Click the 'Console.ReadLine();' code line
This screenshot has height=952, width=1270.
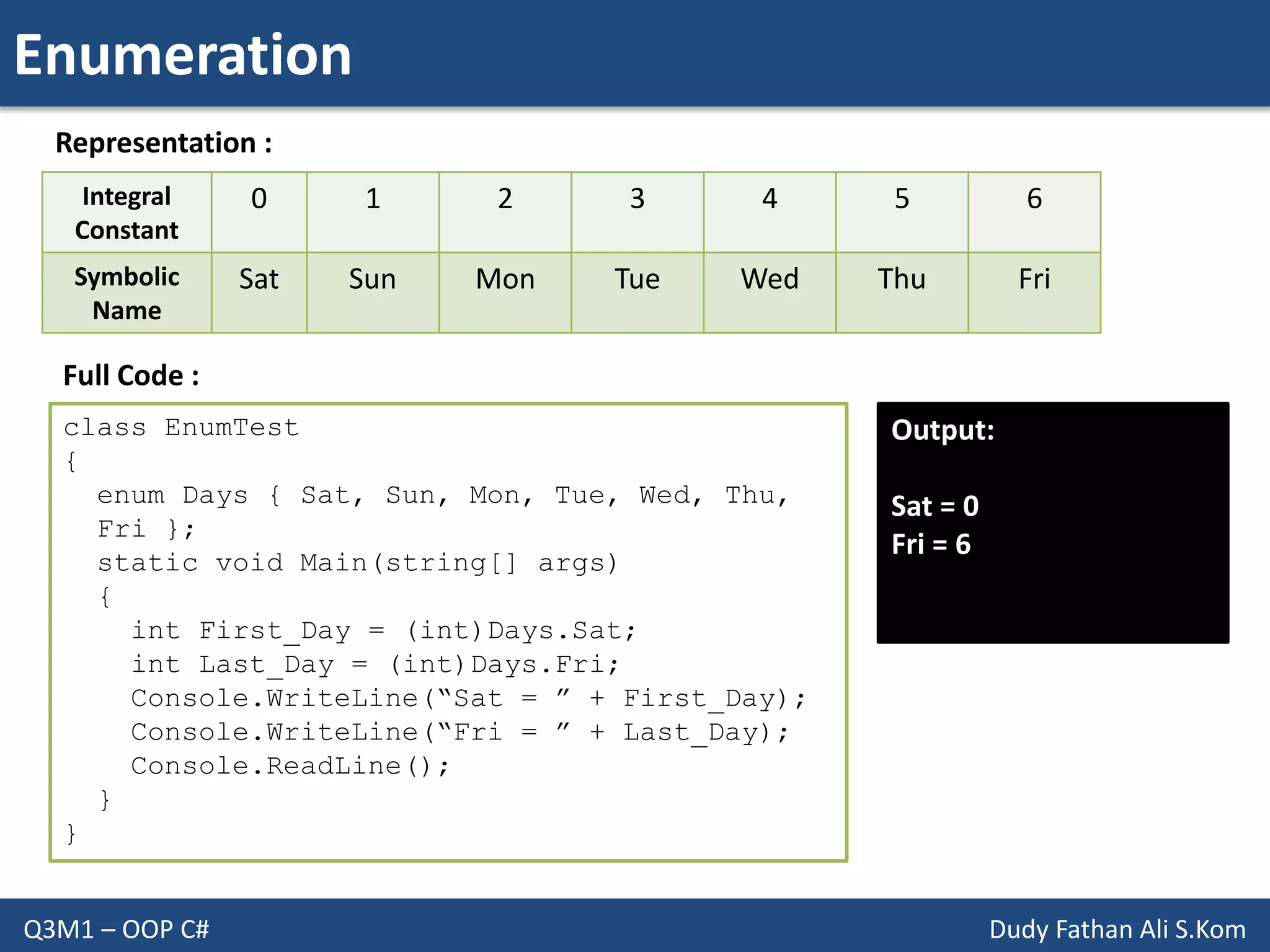[x=290, y=767]
